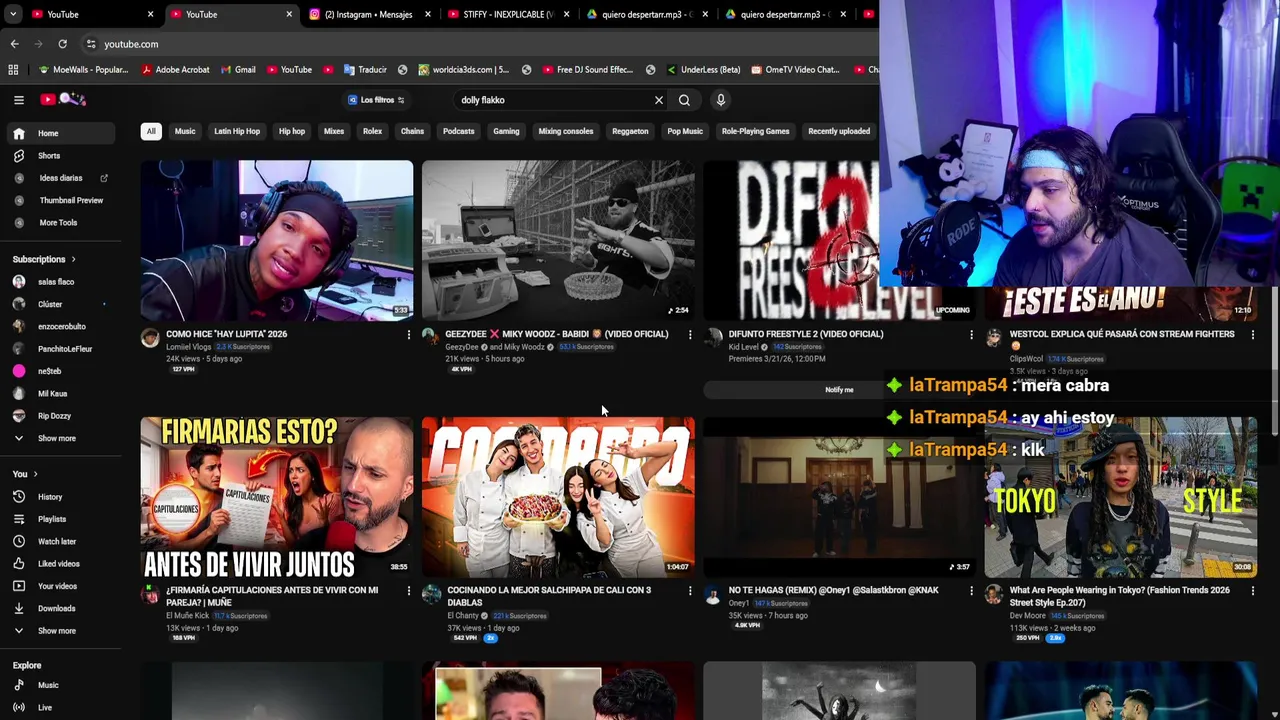The image size is (1280, 720).
Task: Open salas flaco subscription channel
Action: pyautogui.click(x=60, y=282)
